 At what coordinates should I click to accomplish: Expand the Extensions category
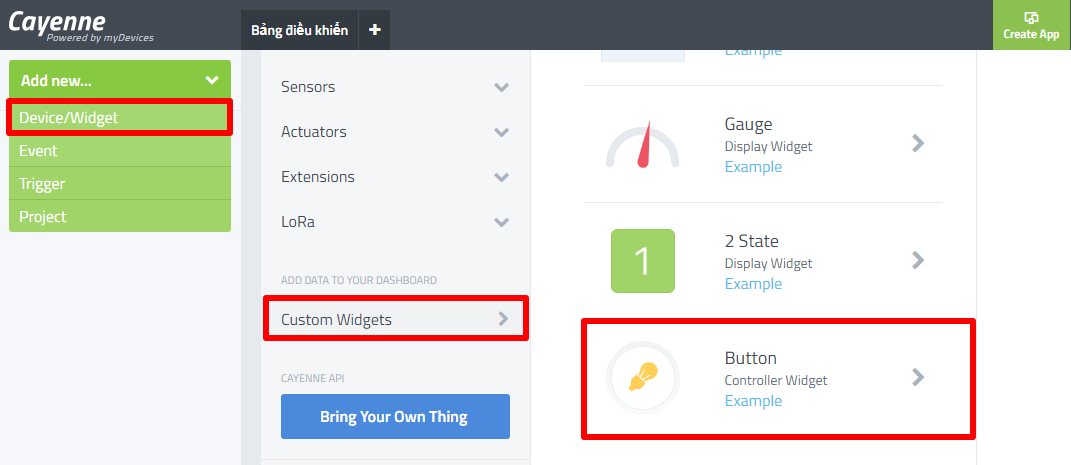click(x=501, y=177)
